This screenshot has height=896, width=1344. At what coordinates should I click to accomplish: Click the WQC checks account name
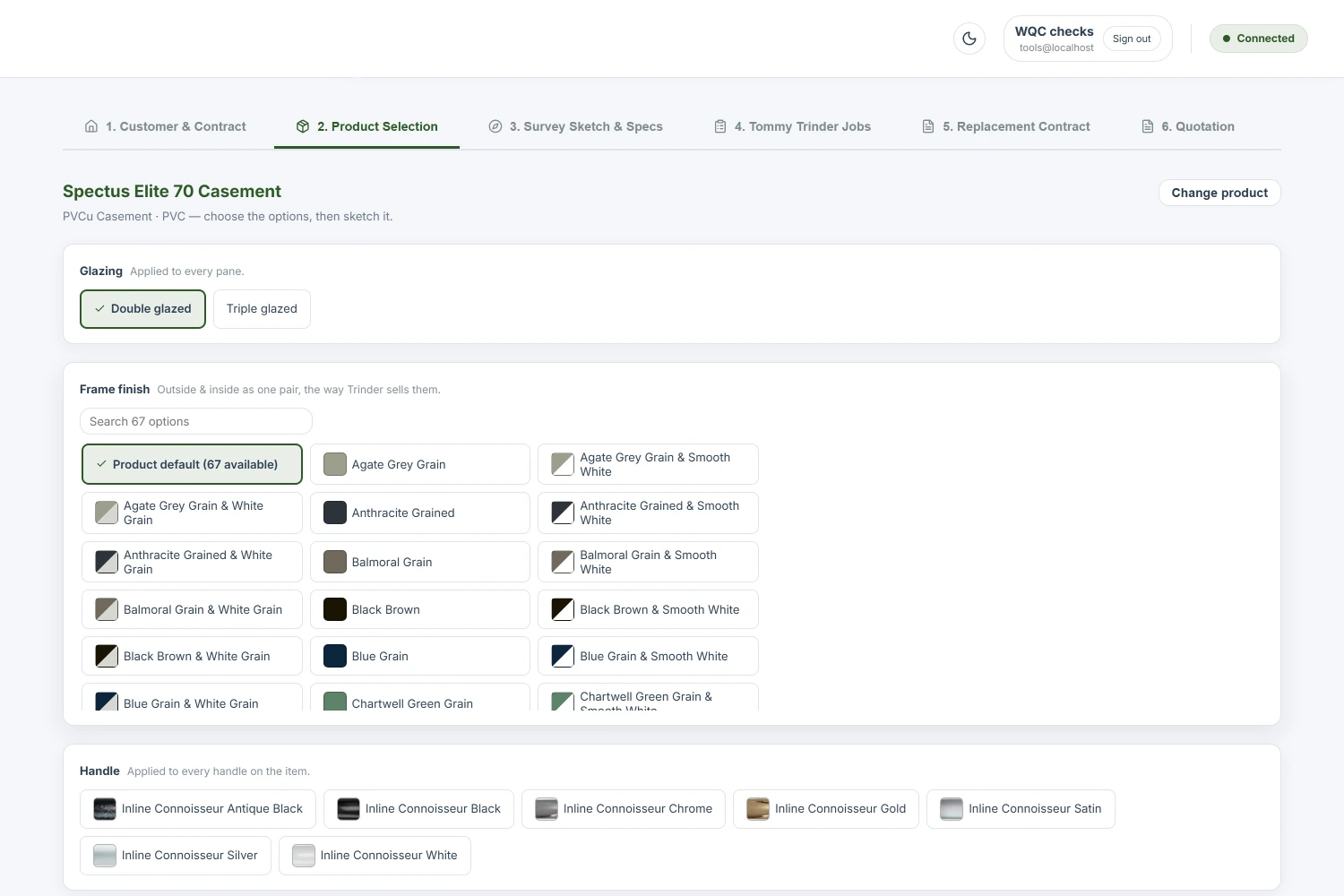(x=1054, y=31)
